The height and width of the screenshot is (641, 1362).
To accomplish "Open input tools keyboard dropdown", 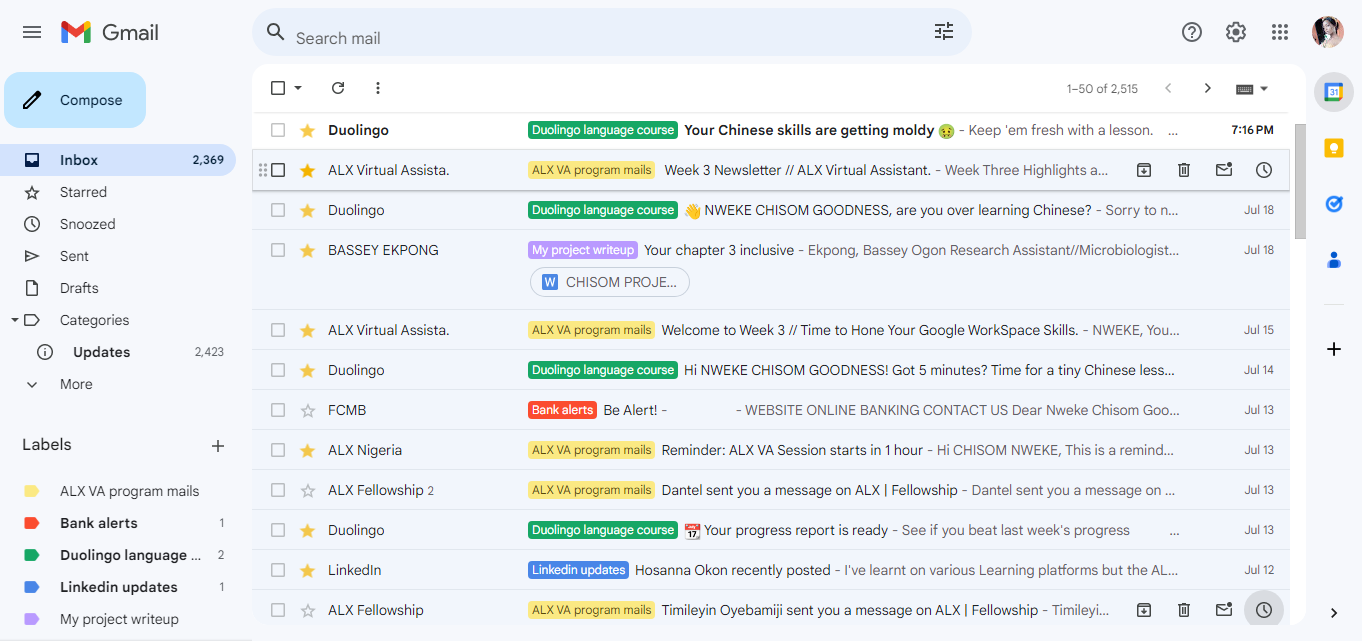I will pos(1252,88).
